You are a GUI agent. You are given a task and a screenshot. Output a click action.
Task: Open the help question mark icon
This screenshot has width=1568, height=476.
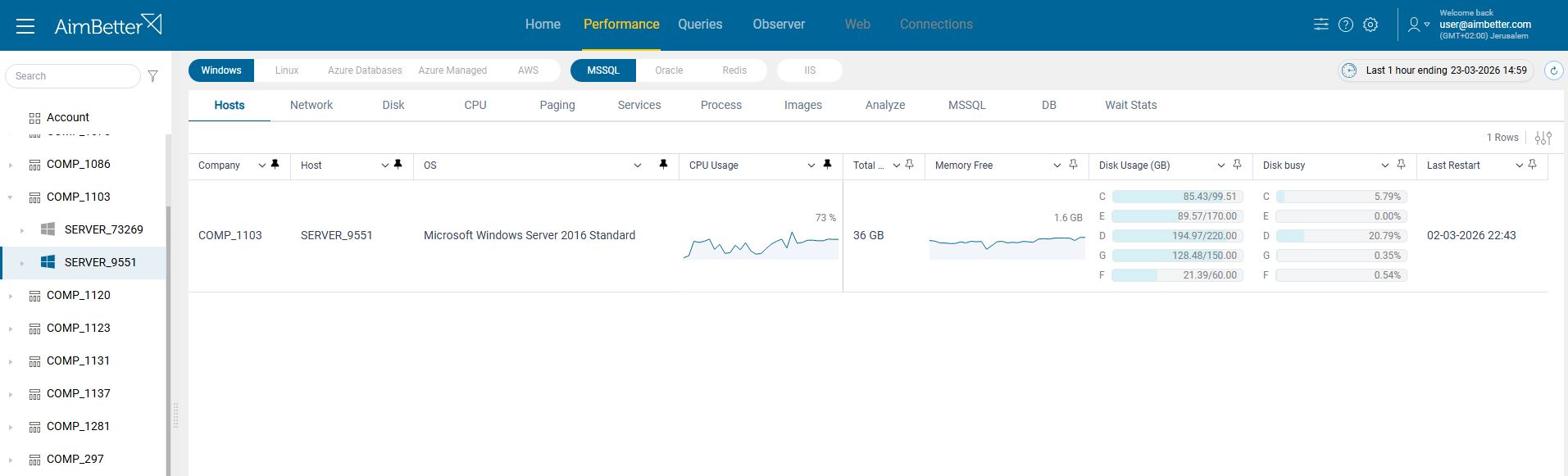[1346, 25]
